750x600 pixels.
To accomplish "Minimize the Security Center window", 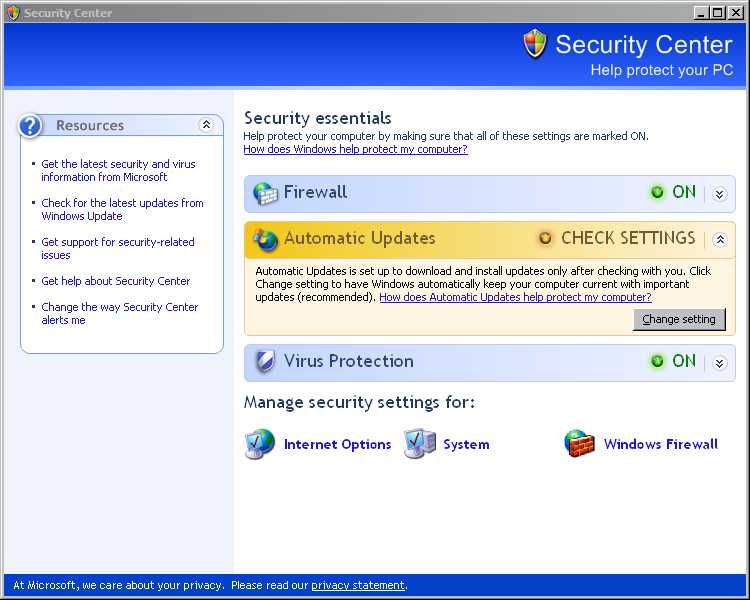I will pos(701,12).
